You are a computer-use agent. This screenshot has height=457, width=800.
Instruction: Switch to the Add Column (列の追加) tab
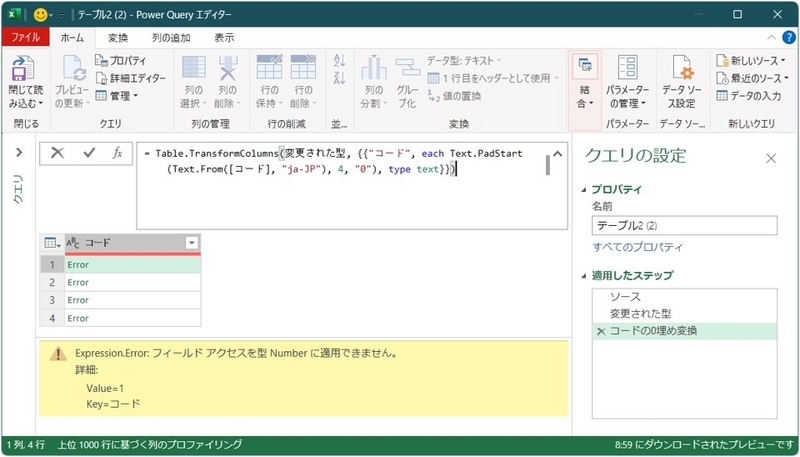171,38
